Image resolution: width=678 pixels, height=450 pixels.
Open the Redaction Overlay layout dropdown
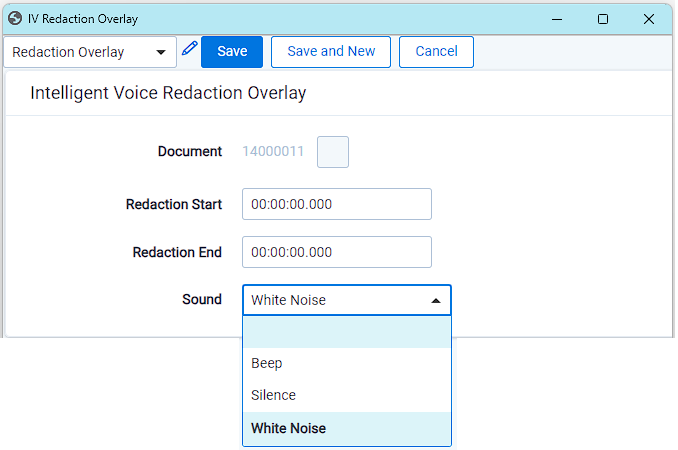click(x=90, y=52)
